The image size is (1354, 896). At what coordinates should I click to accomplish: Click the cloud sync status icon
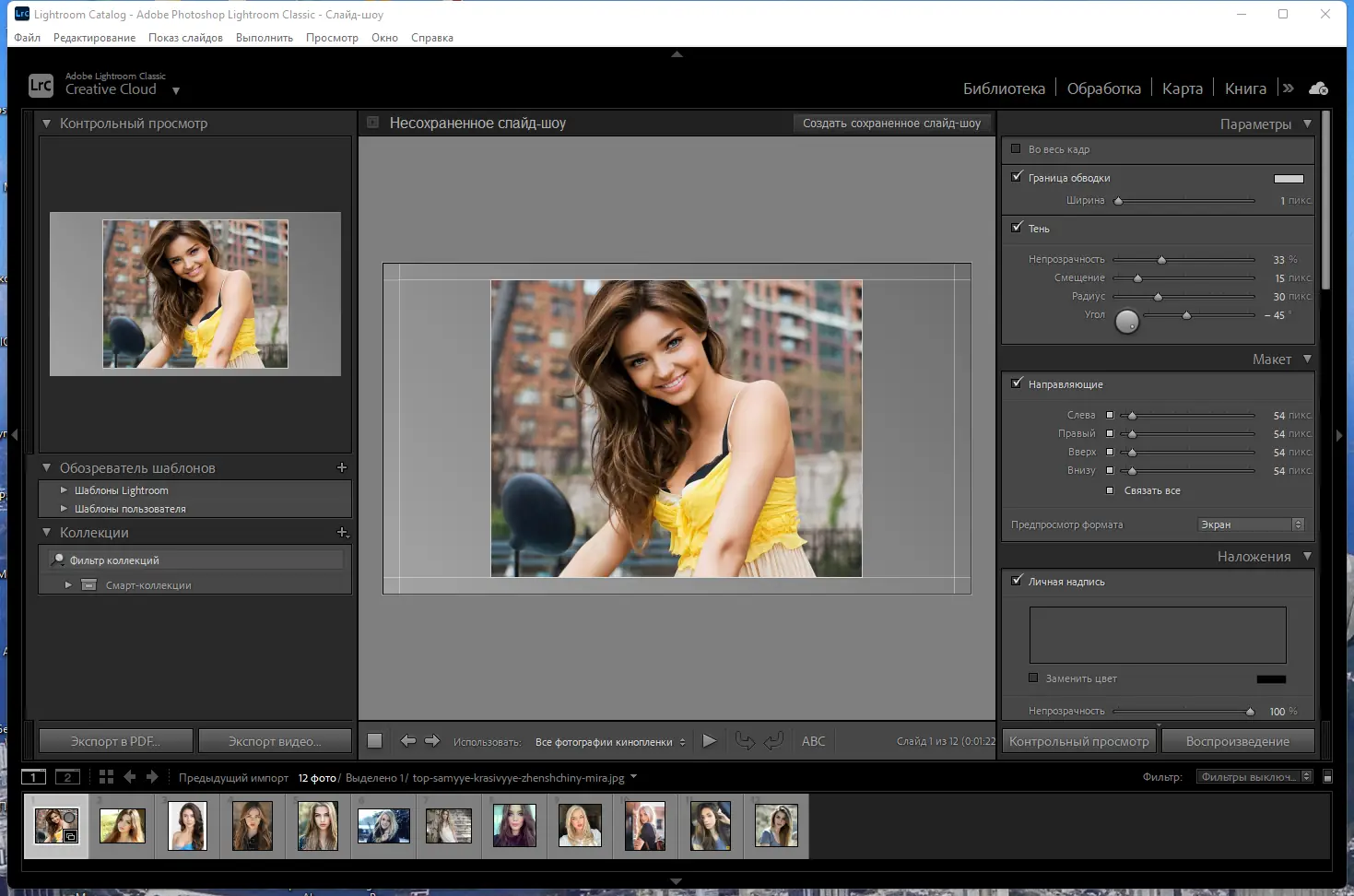[1319, 88]
